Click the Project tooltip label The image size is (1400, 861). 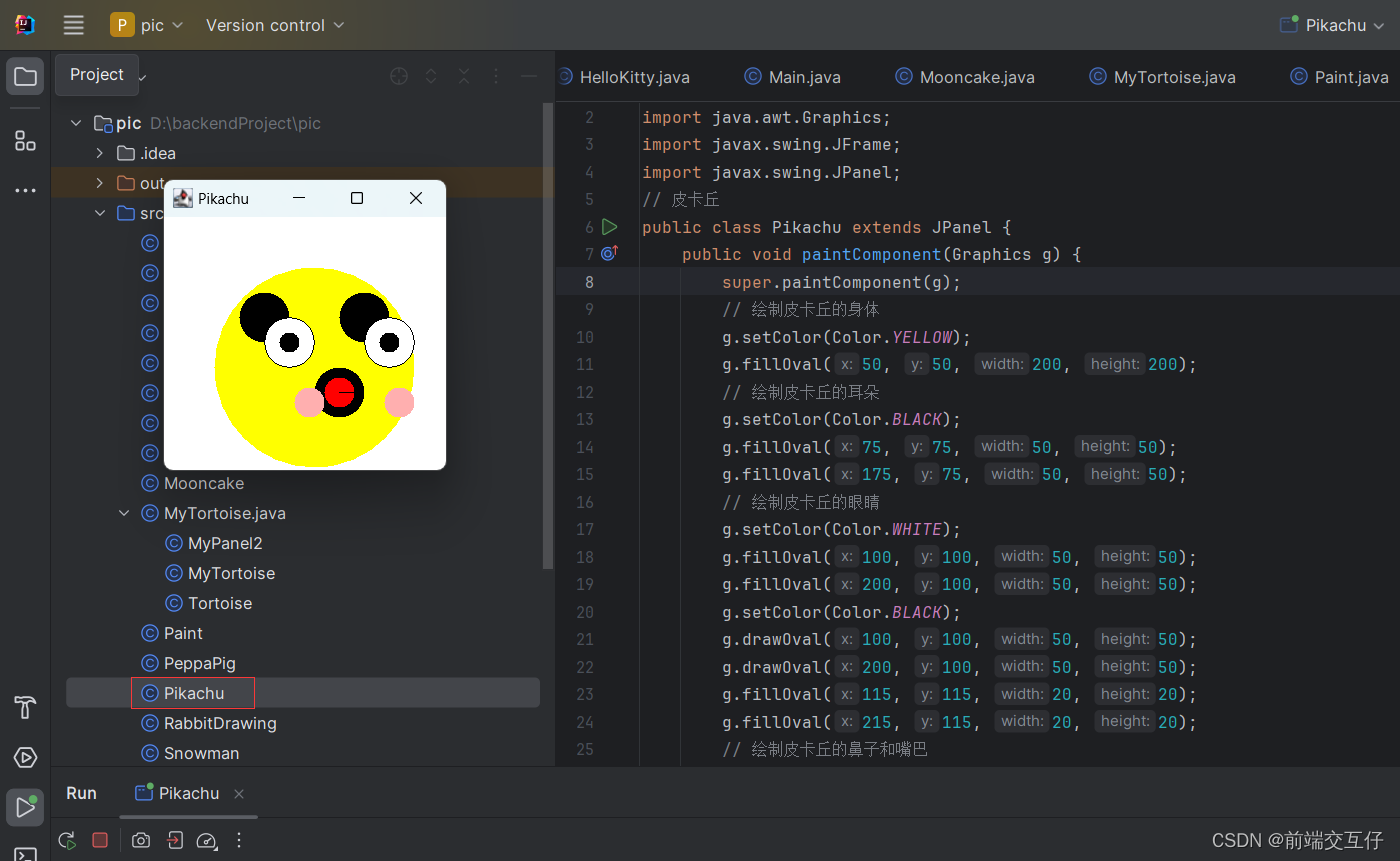click(x=97, y=75)
